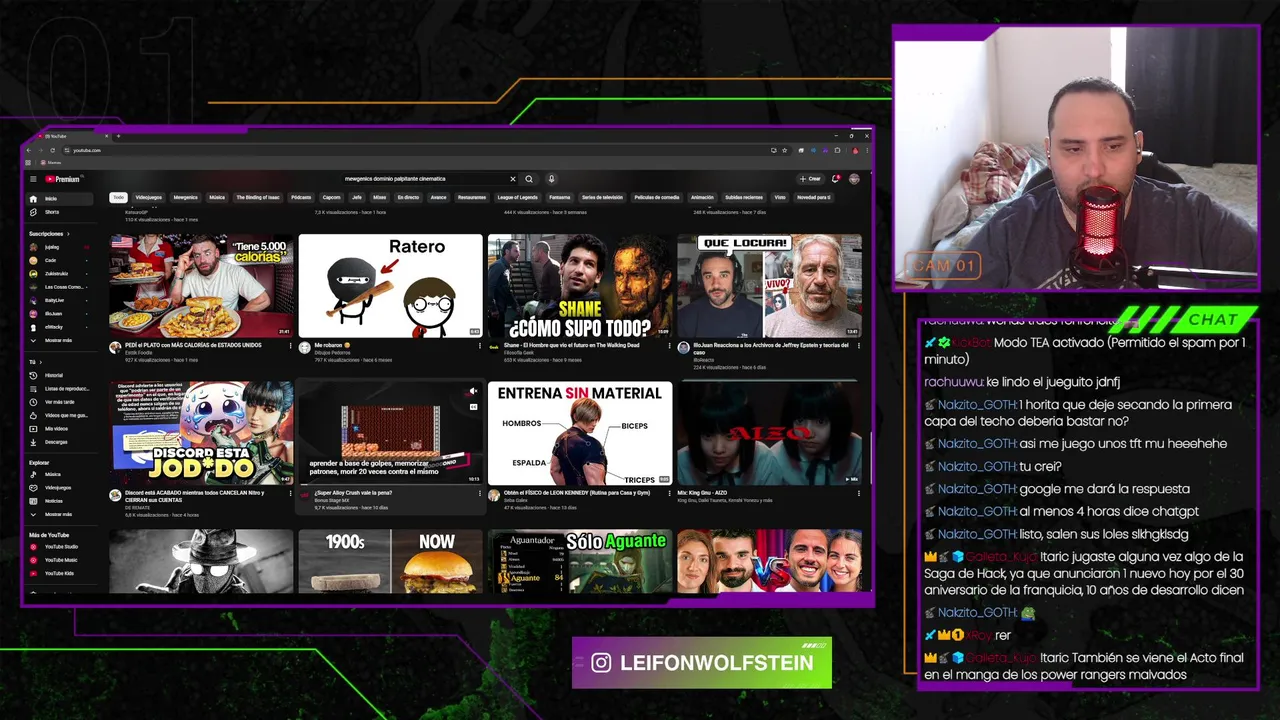Unmute the Super Alloy Crush preview
Viewport: 1280px width, 720px height.
click(x=473, y=391)
